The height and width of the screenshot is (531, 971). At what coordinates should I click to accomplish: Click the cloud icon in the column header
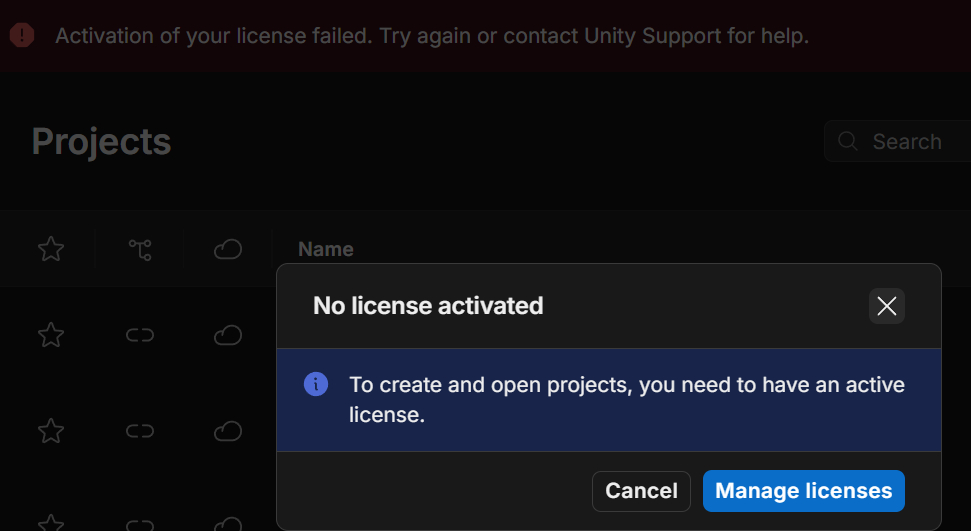coord(228,249)
